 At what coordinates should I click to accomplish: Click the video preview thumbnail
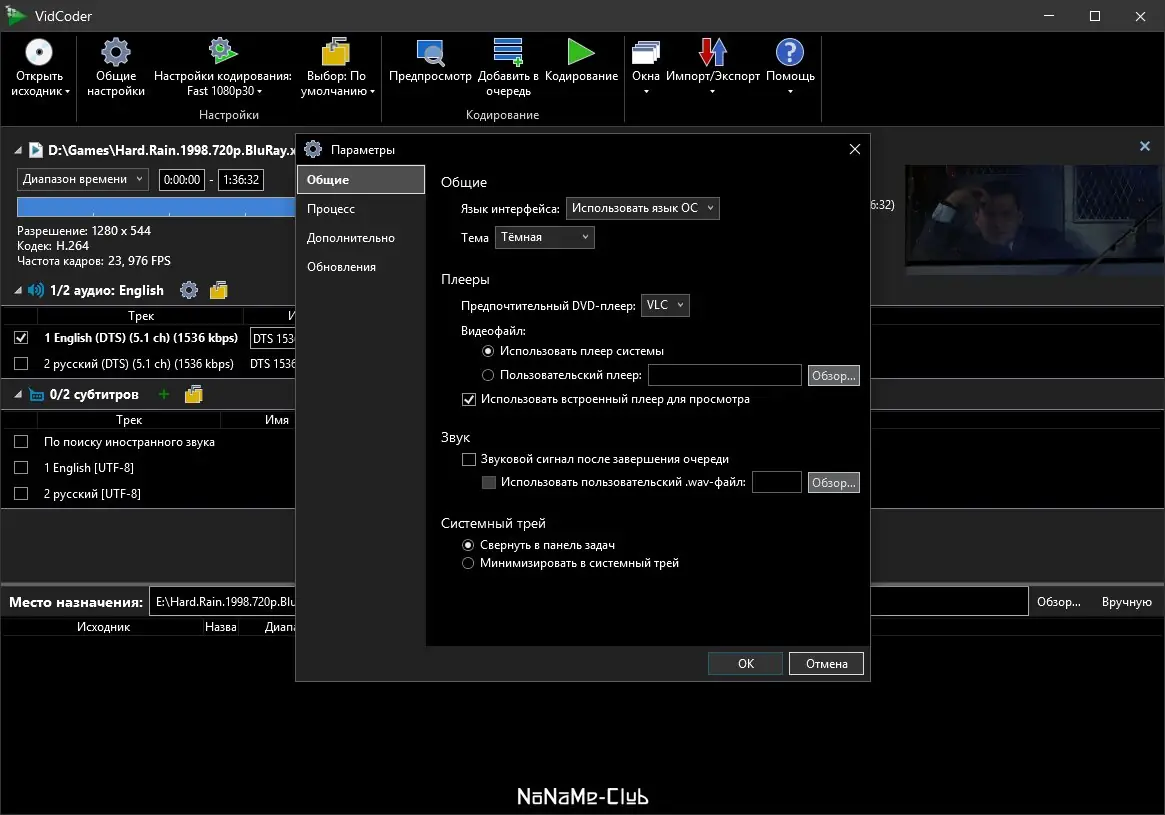1034,220
